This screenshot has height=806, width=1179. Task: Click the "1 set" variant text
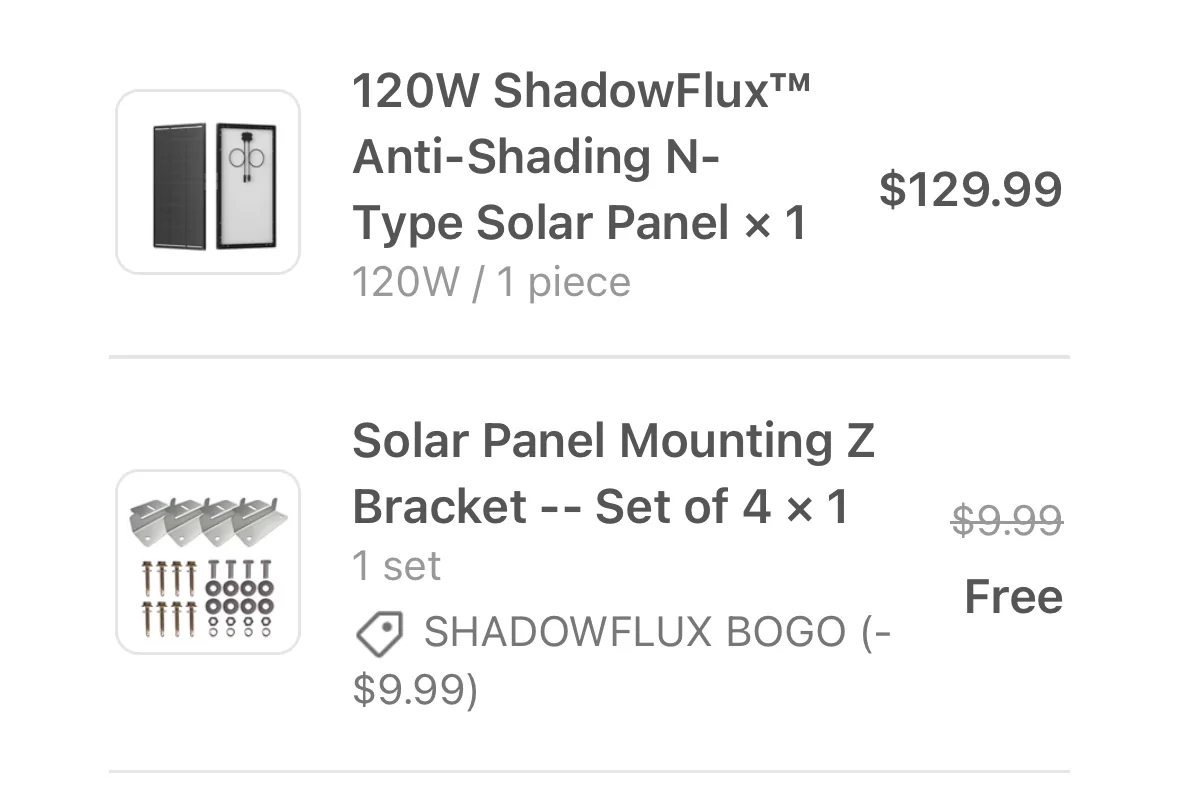[396, 566]
